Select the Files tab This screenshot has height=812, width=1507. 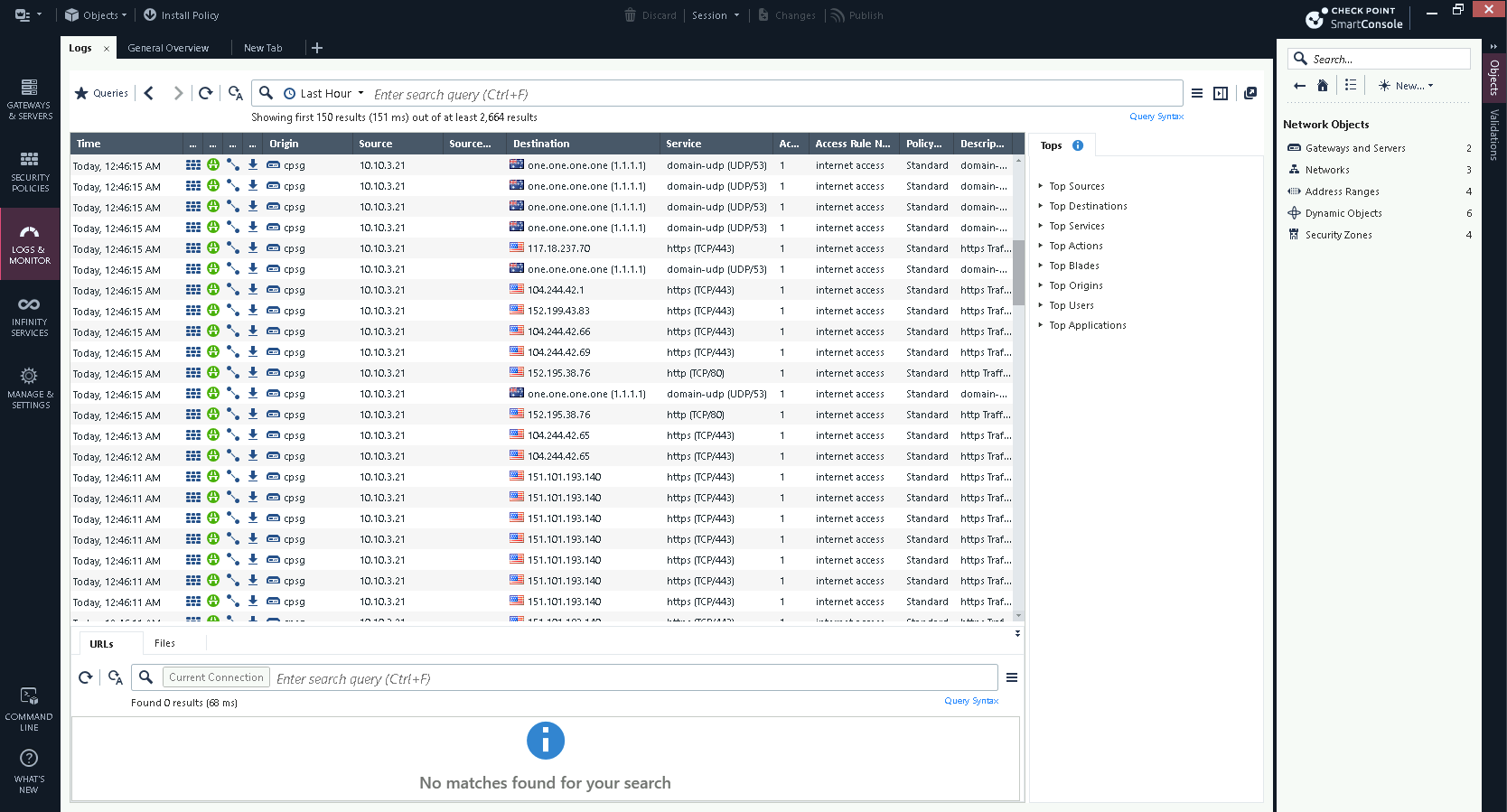(x=164, y=643)
